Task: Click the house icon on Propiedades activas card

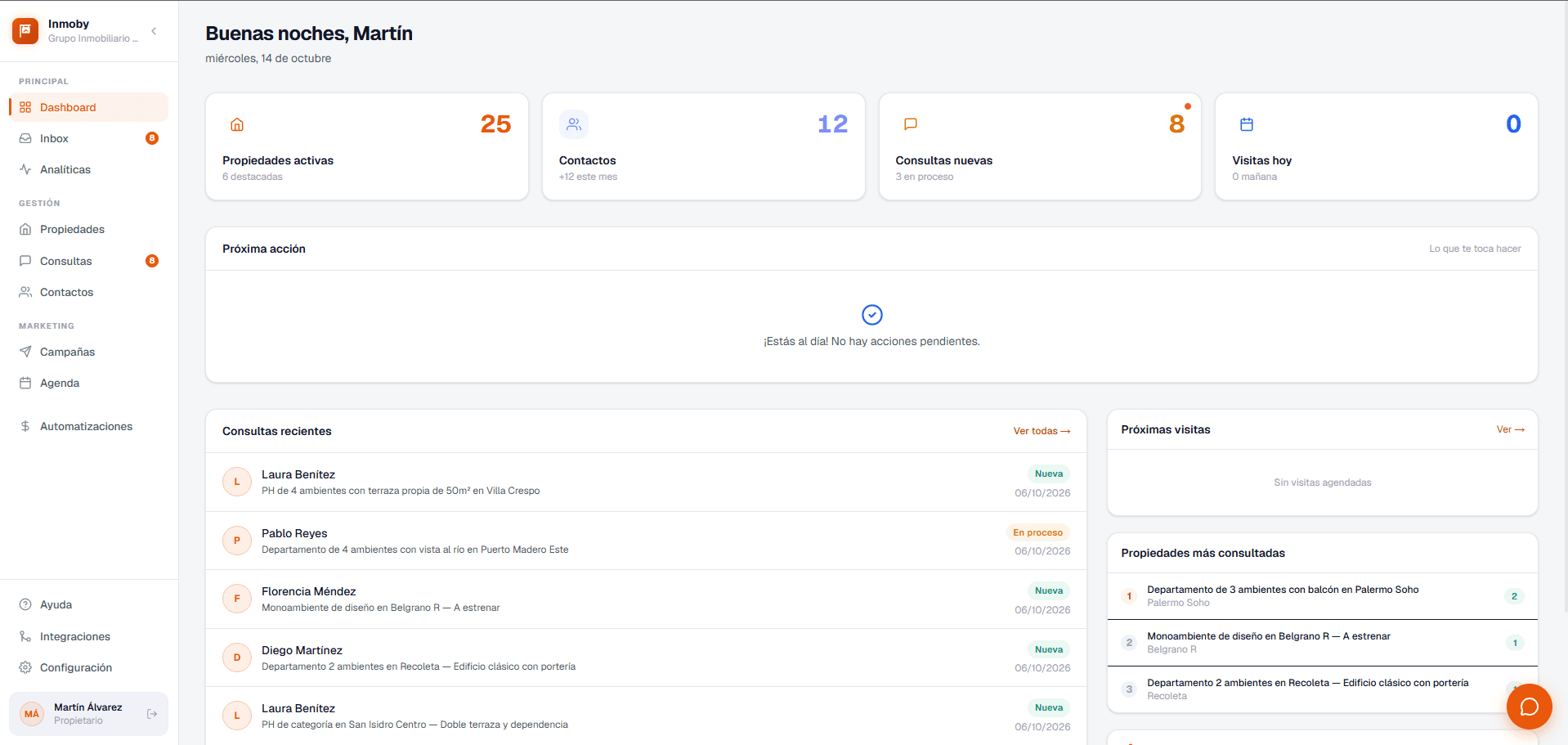Action: 237,124
